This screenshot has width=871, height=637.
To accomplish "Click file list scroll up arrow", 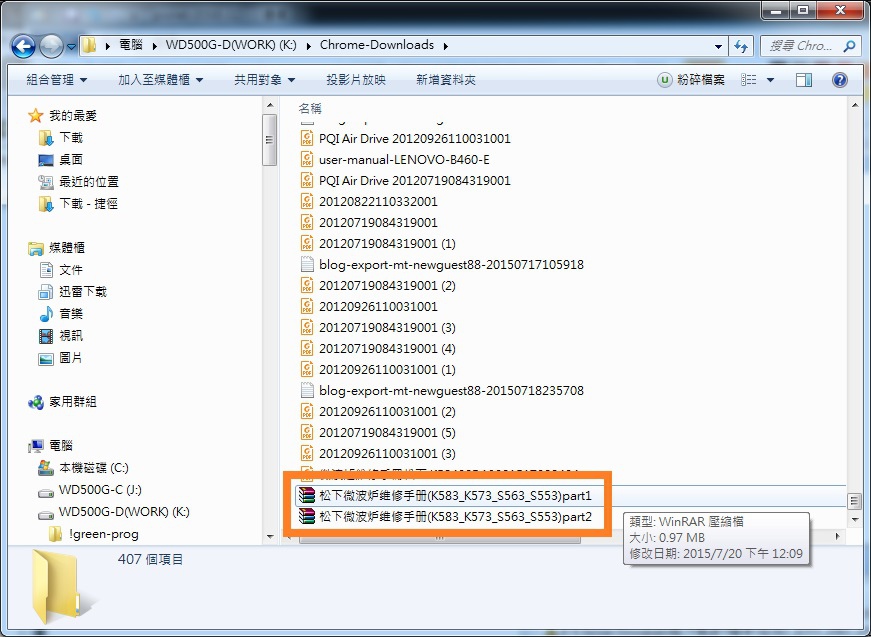I will tap(854, 106).
